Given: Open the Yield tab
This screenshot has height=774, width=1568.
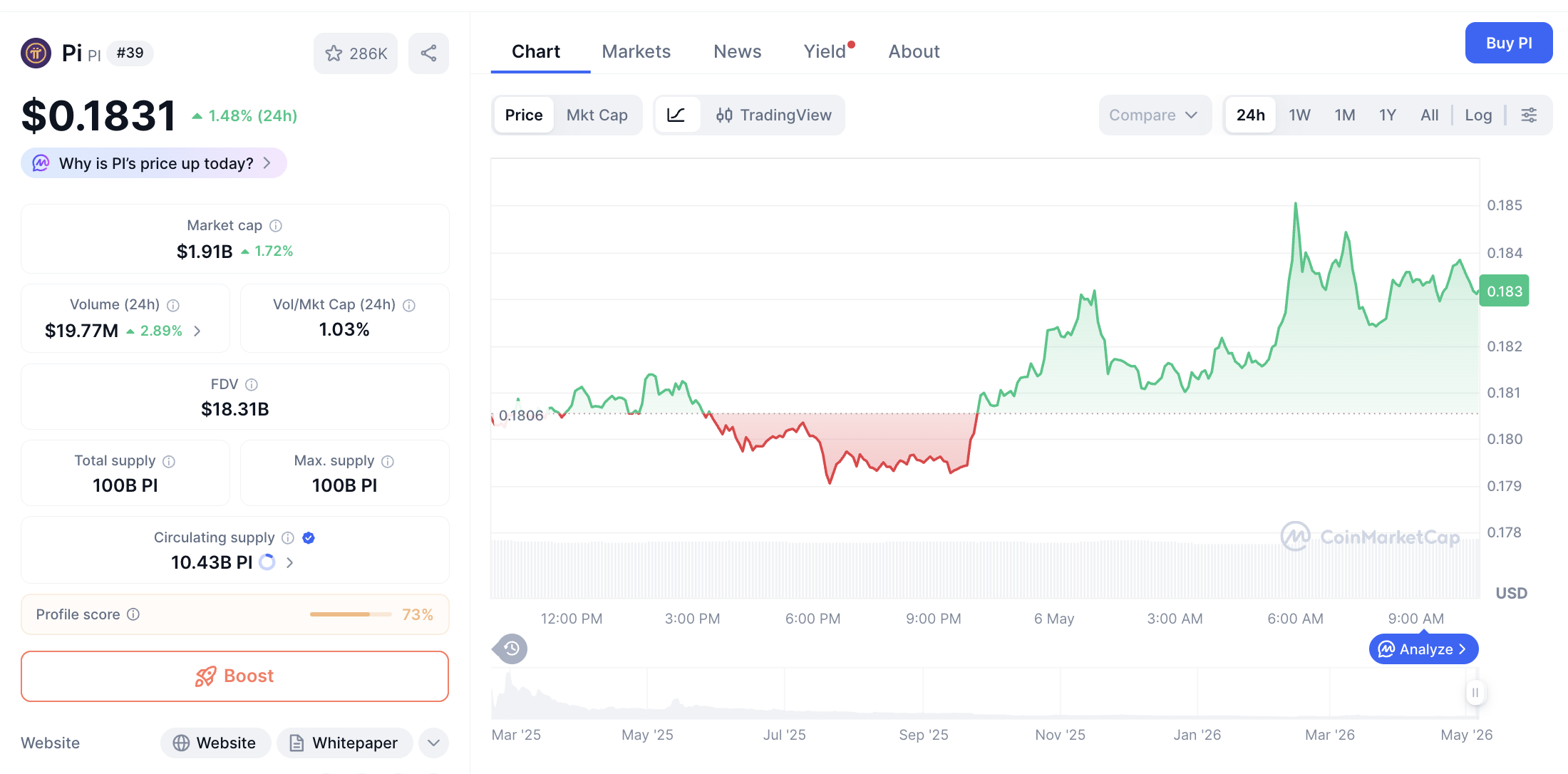Looking at the screenshot, I should pos(827,51).
